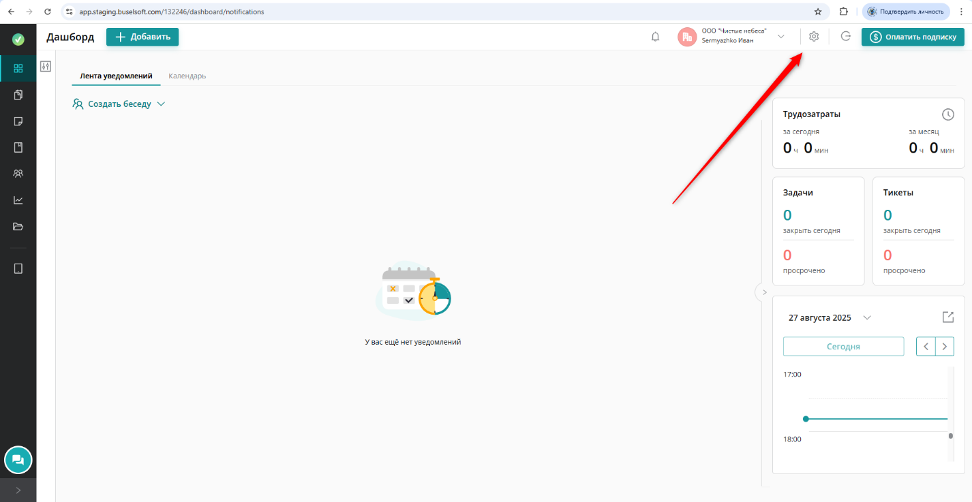Open the copy-documents icon in sidebar
The height and width of the screenshot is (502, 972).
(18, 95)
